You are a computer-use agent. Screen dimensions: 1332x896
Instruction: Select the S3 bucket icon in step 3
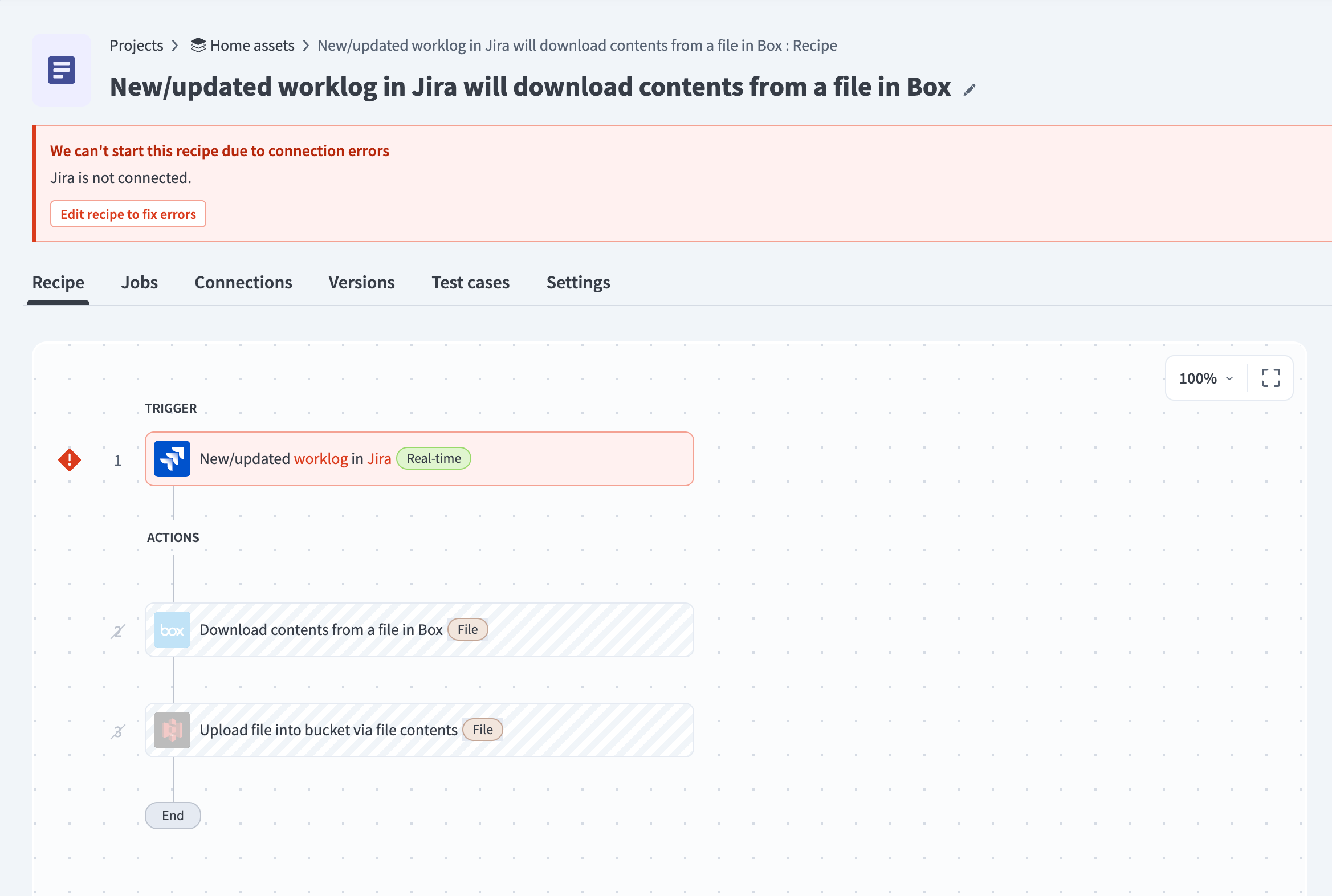[x=172, y=730]
